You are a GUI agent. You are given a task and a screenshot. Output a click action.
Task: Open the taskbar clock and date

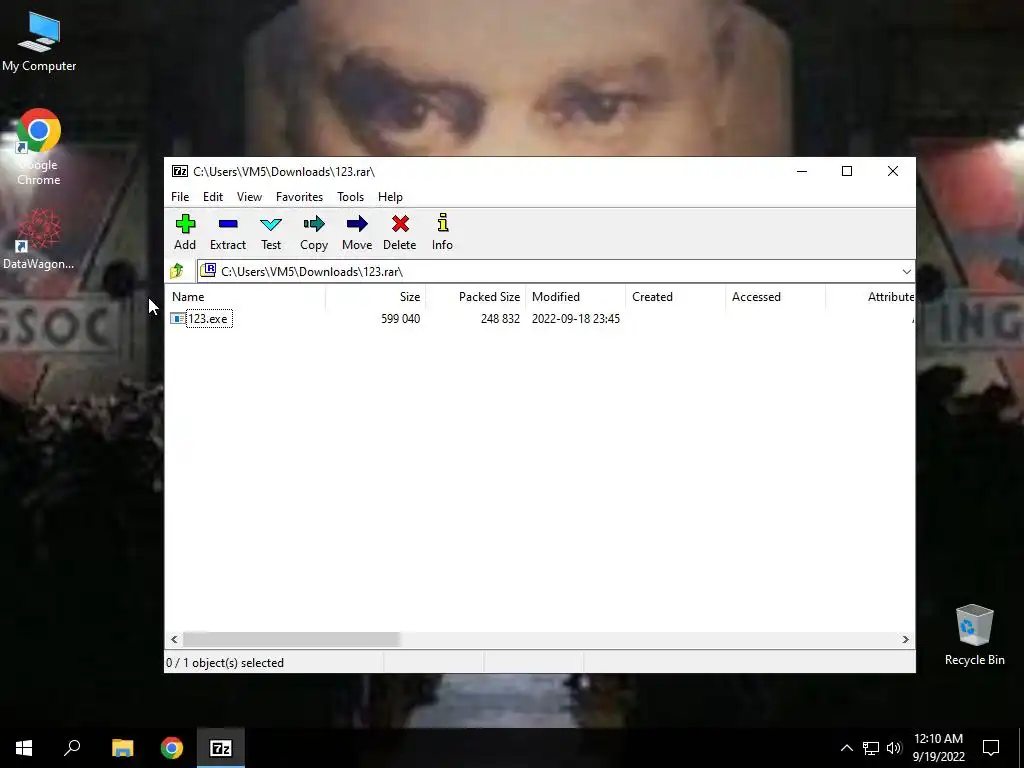pos(938,748)
